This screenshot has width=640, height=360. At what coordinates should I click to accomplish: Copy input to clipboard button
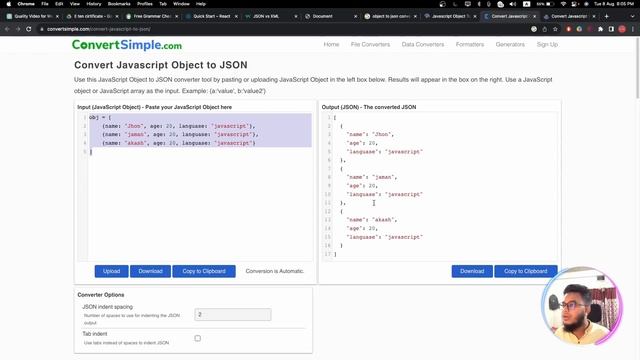point(204,271)
